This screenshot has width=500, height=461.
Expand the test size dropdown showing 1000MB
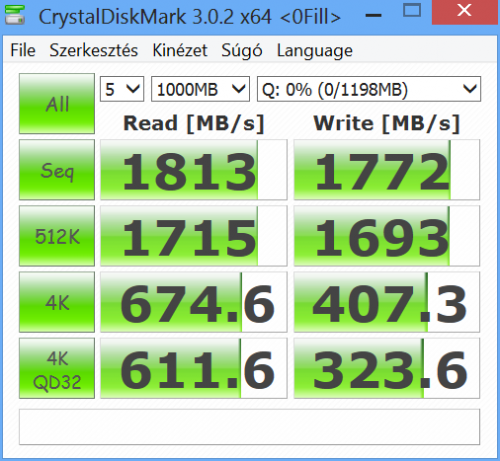(200, 89)
